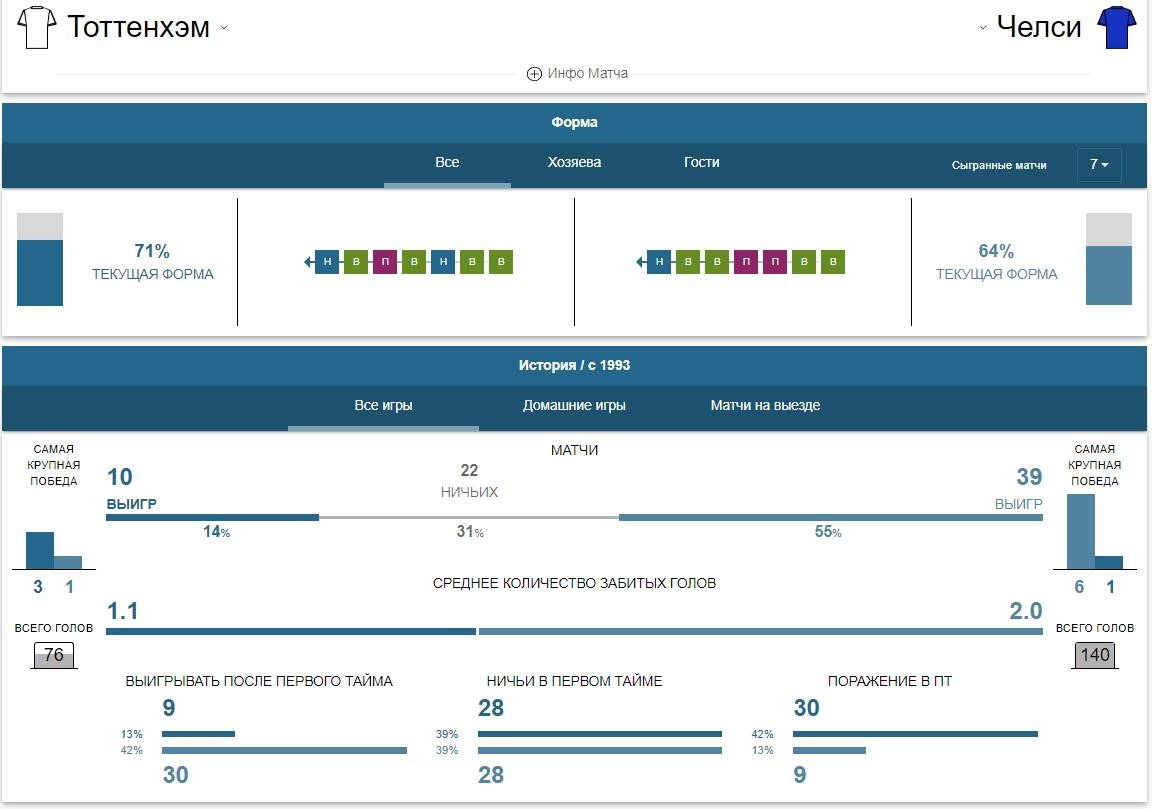Click Chelsea 64% ТЕКУЩАЯ ФОРМА text
1152x809 pixels.
[996, 262]
